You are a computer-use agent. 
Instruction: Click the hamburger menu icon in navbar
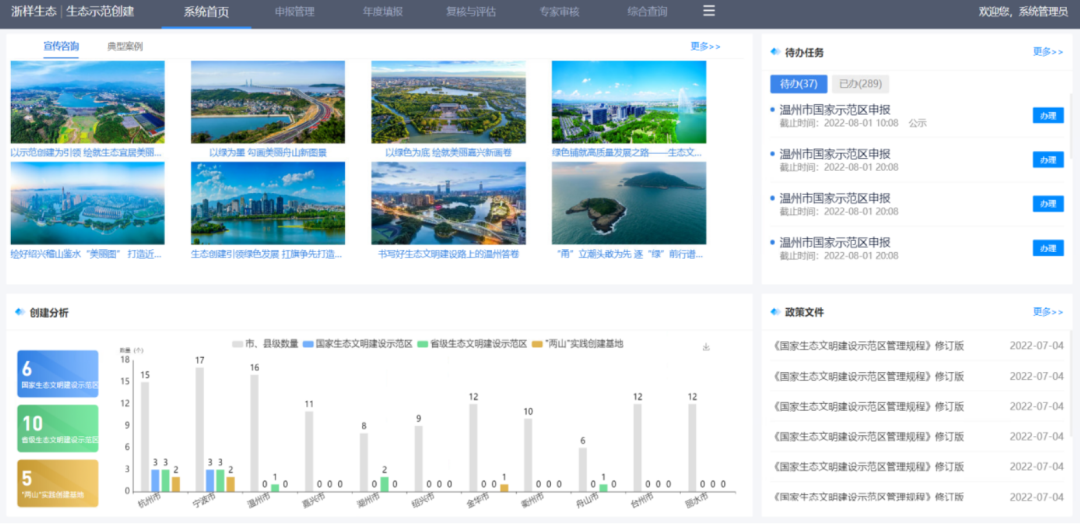pos(709,11)
